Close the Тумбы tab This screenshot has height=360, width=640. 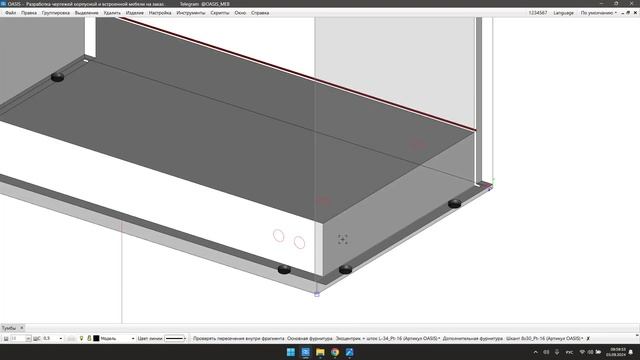[x=22, y=328]
